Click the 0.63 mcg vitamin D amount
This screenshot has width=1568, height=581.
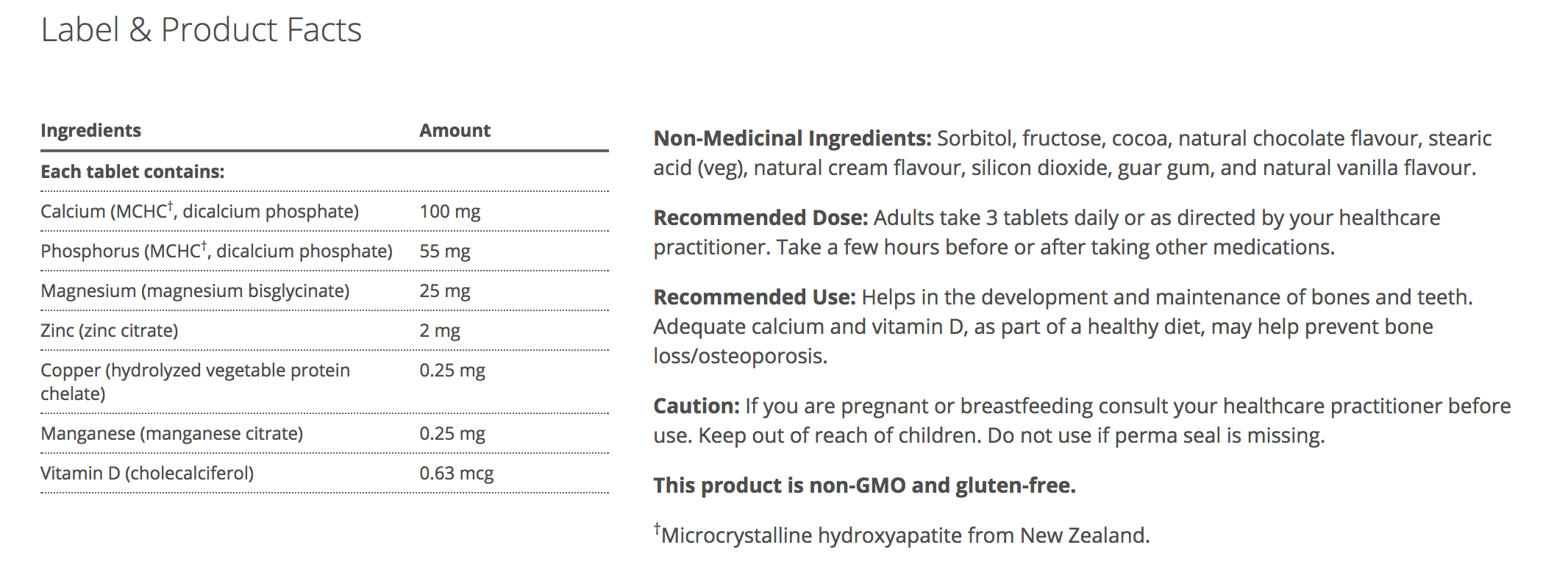click(x=456, y=474)
